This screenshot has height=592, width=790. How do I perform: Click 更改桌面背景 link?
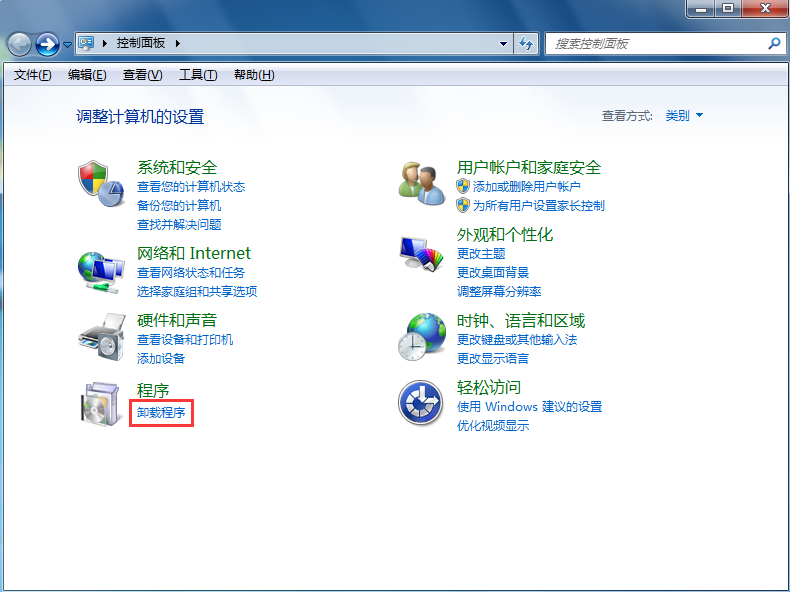[493, 273]
